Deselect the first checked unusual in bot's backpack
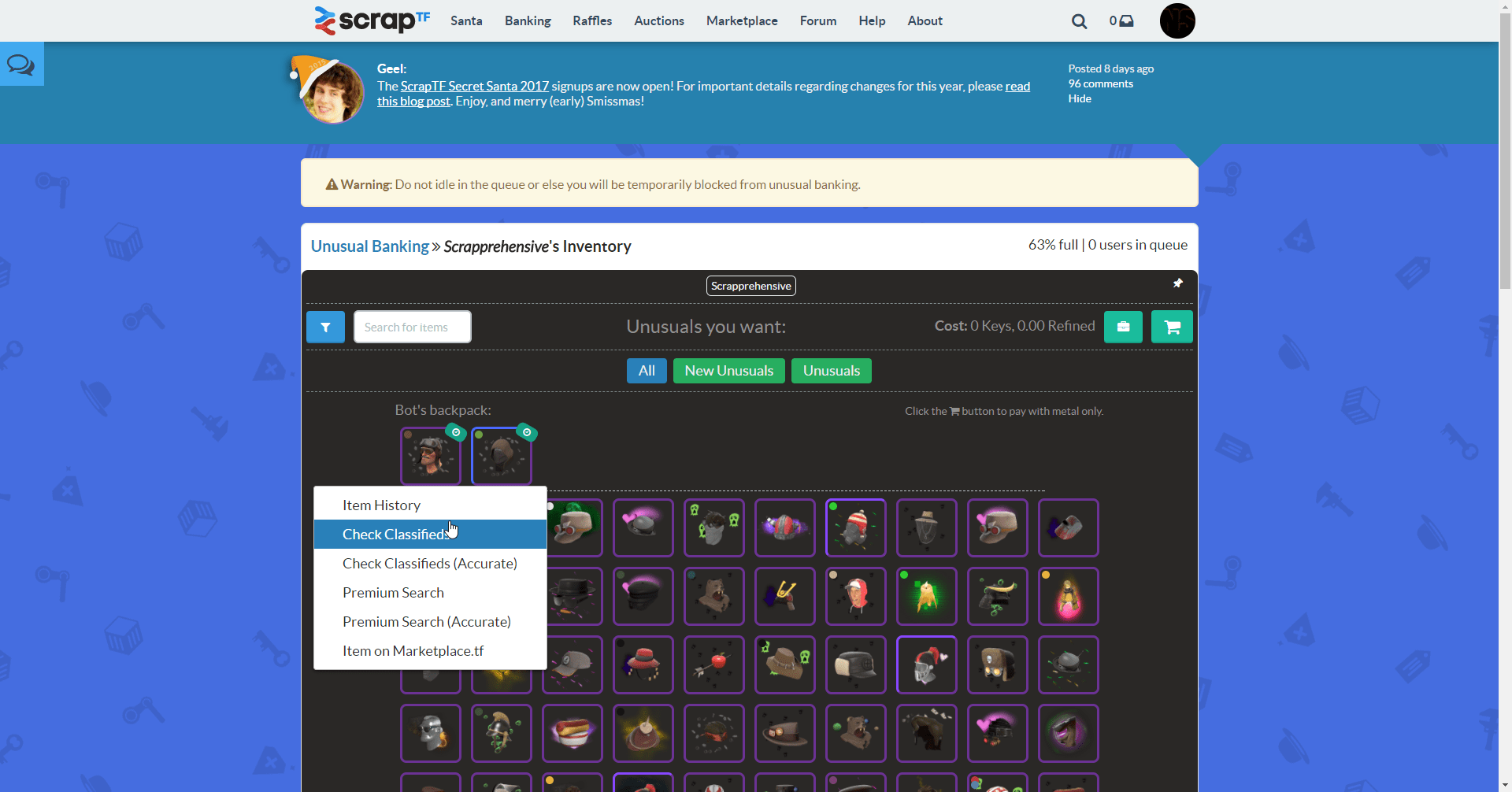The width and height of the screenshot is (1512, 792). coord(455,432)
